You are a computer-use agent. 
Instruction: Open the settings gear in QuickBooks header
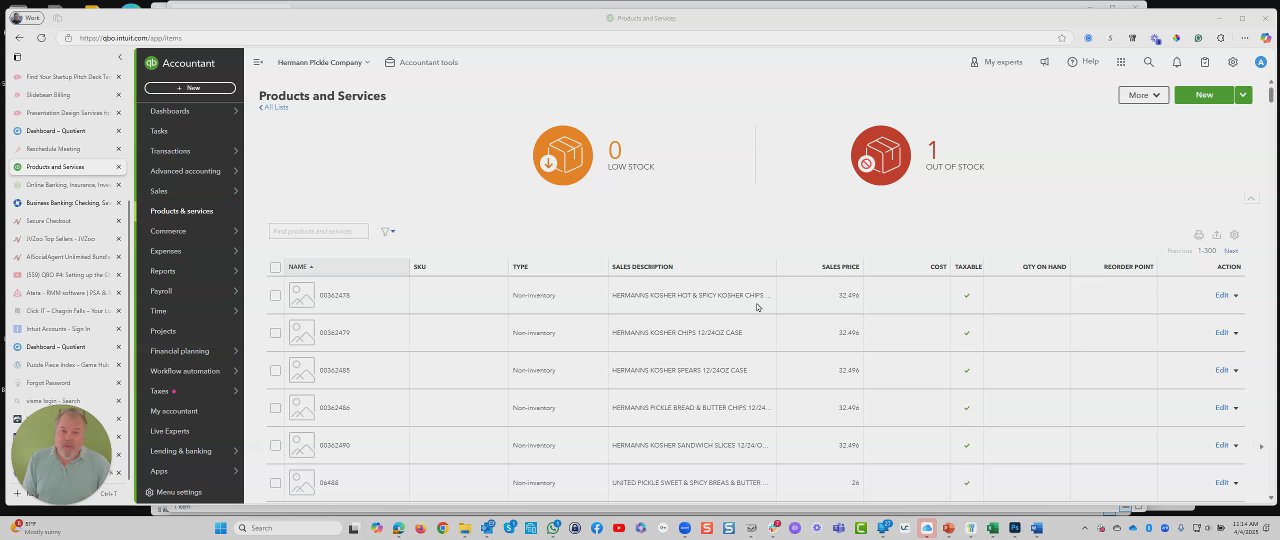coord(1233,62)
